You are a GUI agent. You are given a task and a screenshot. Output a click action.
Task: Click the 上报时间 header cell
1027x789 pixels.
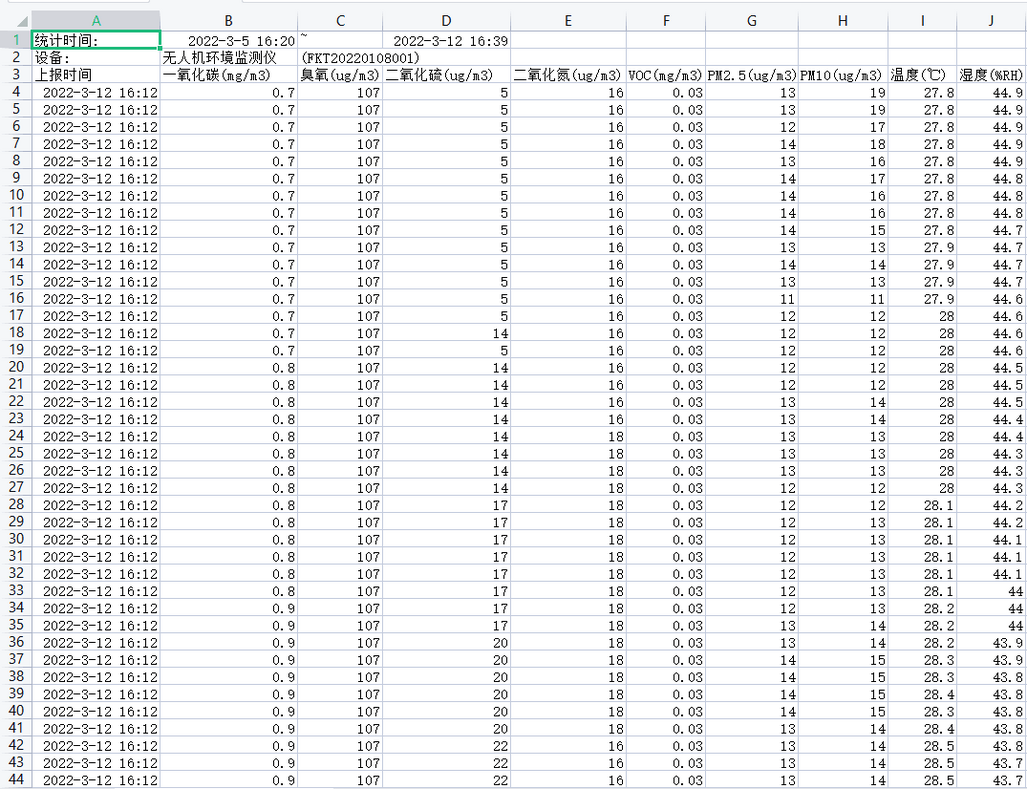[95, 75]
